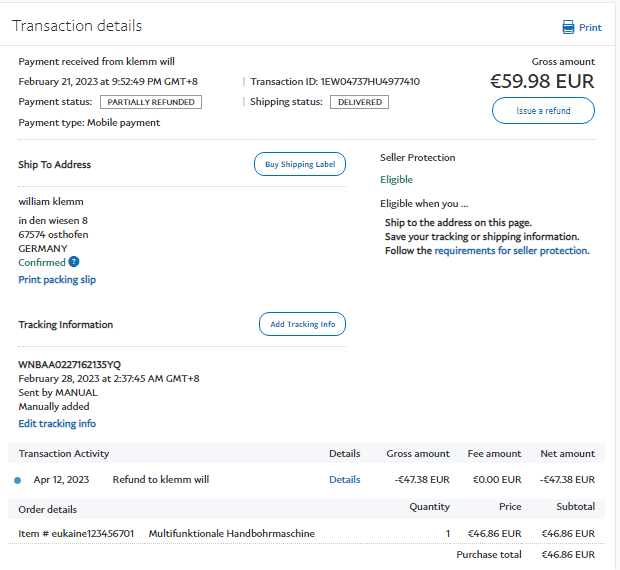Click the Print text link
620x570 pixels.
(590, 28)
